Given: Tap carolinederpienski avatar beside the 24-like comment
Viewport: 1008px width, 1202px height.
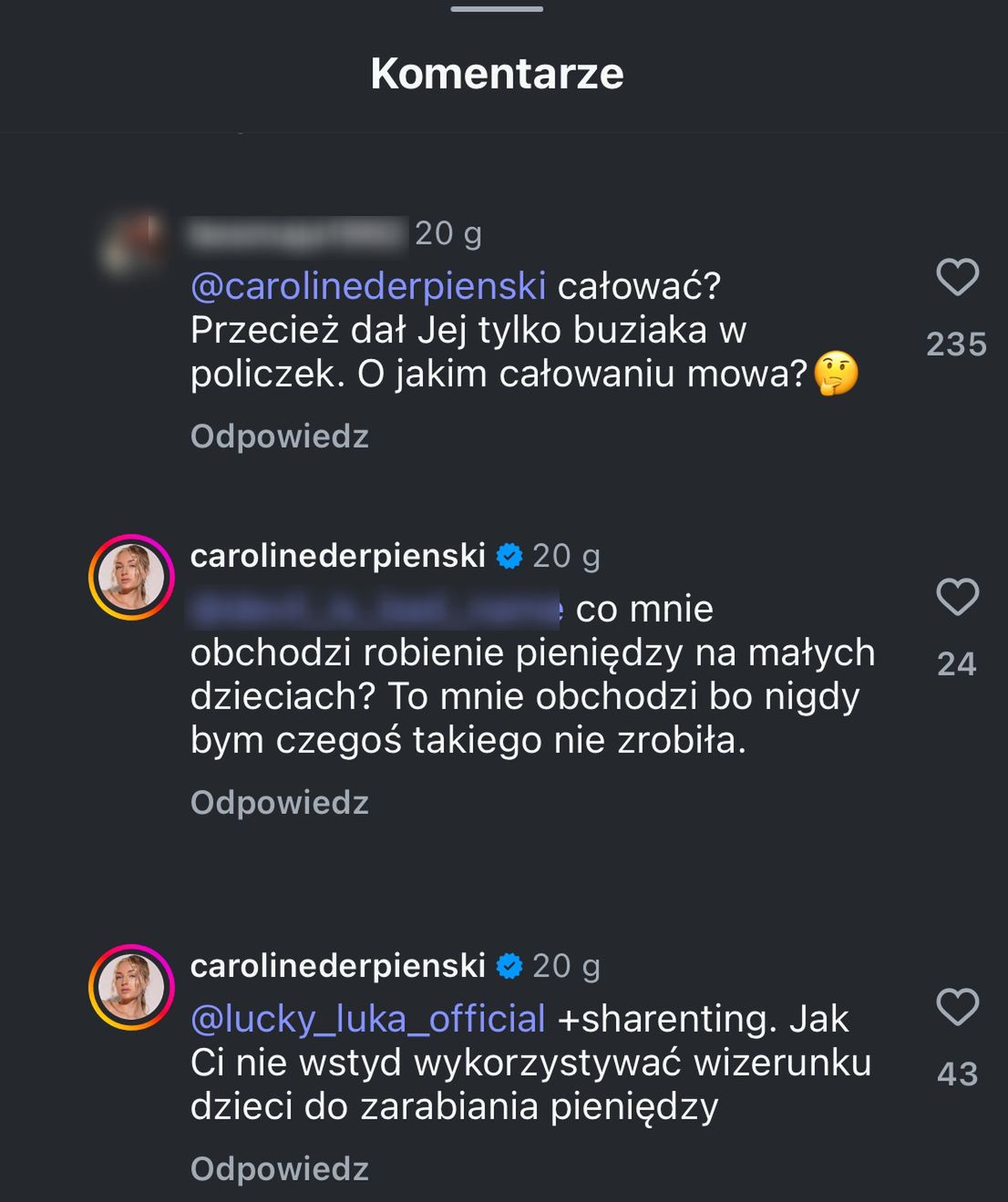Looking at the screenshot, I should point(131,577).
